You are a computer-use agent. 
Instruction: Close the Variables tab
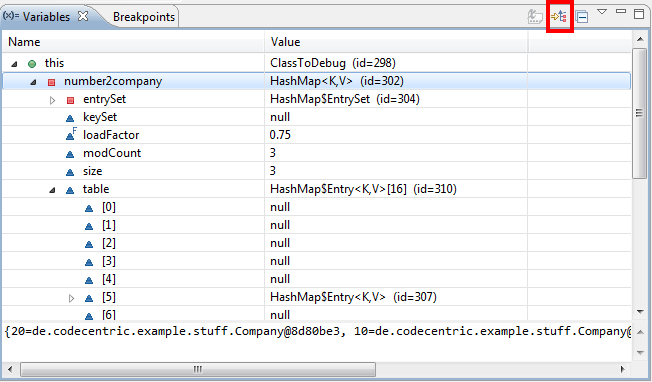tap(84, 16)
